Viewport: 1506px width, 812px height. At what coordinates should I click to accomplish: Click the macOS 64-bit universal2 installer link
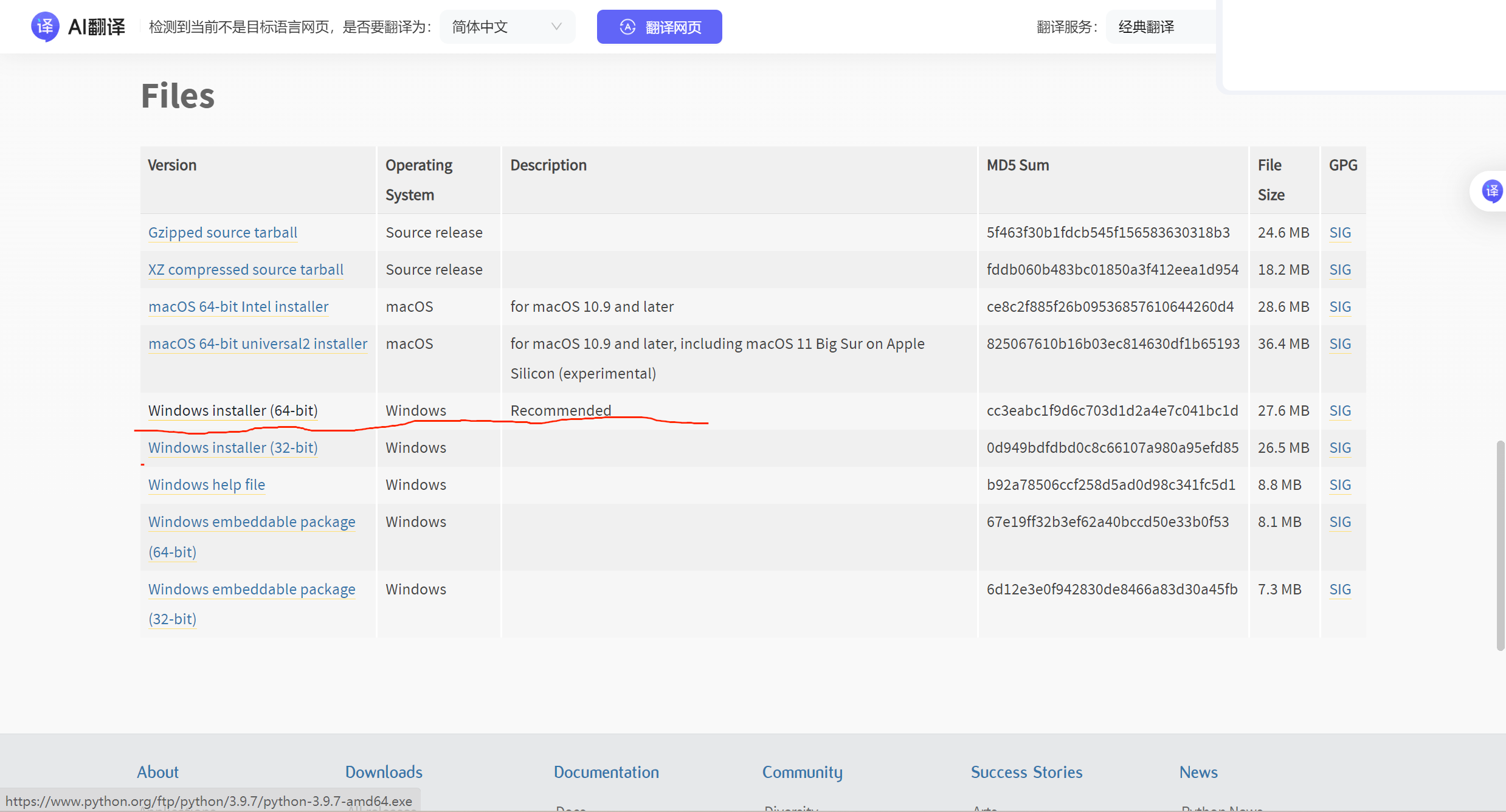click(x=258, y=344)
